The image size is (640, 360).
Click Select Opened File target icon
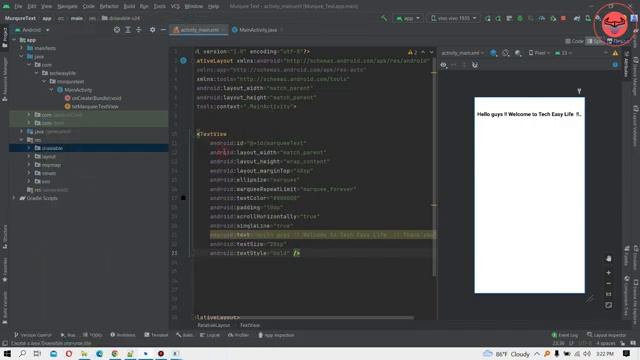[x=117, y=30]
